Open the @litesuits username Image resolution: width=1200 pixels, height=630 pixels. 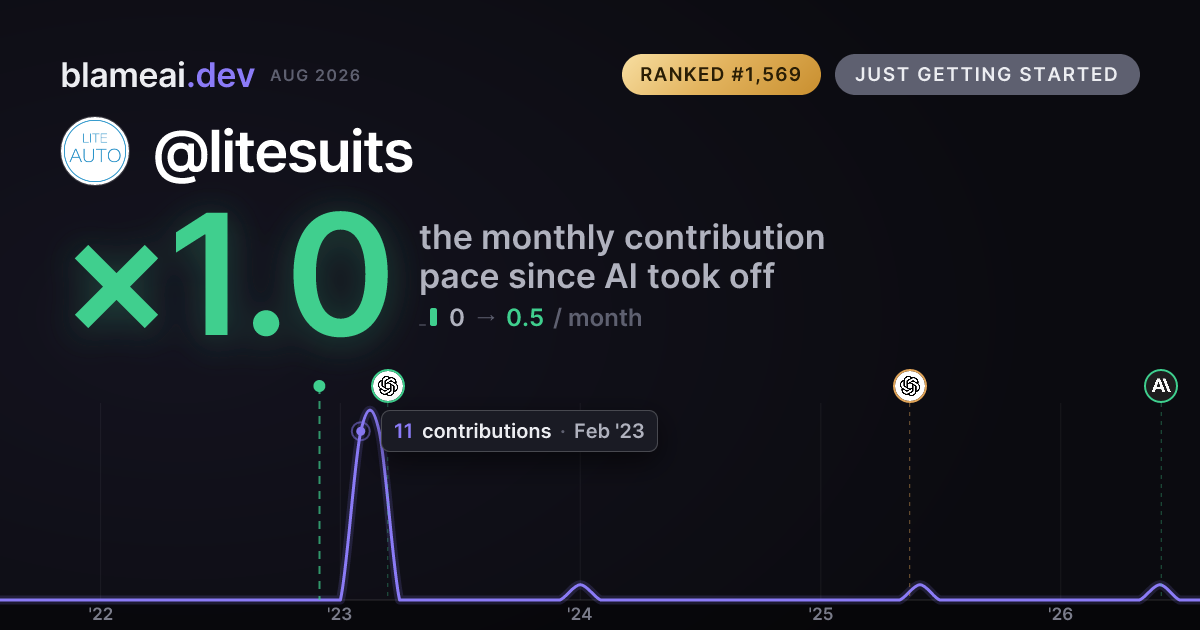point(283,152)
